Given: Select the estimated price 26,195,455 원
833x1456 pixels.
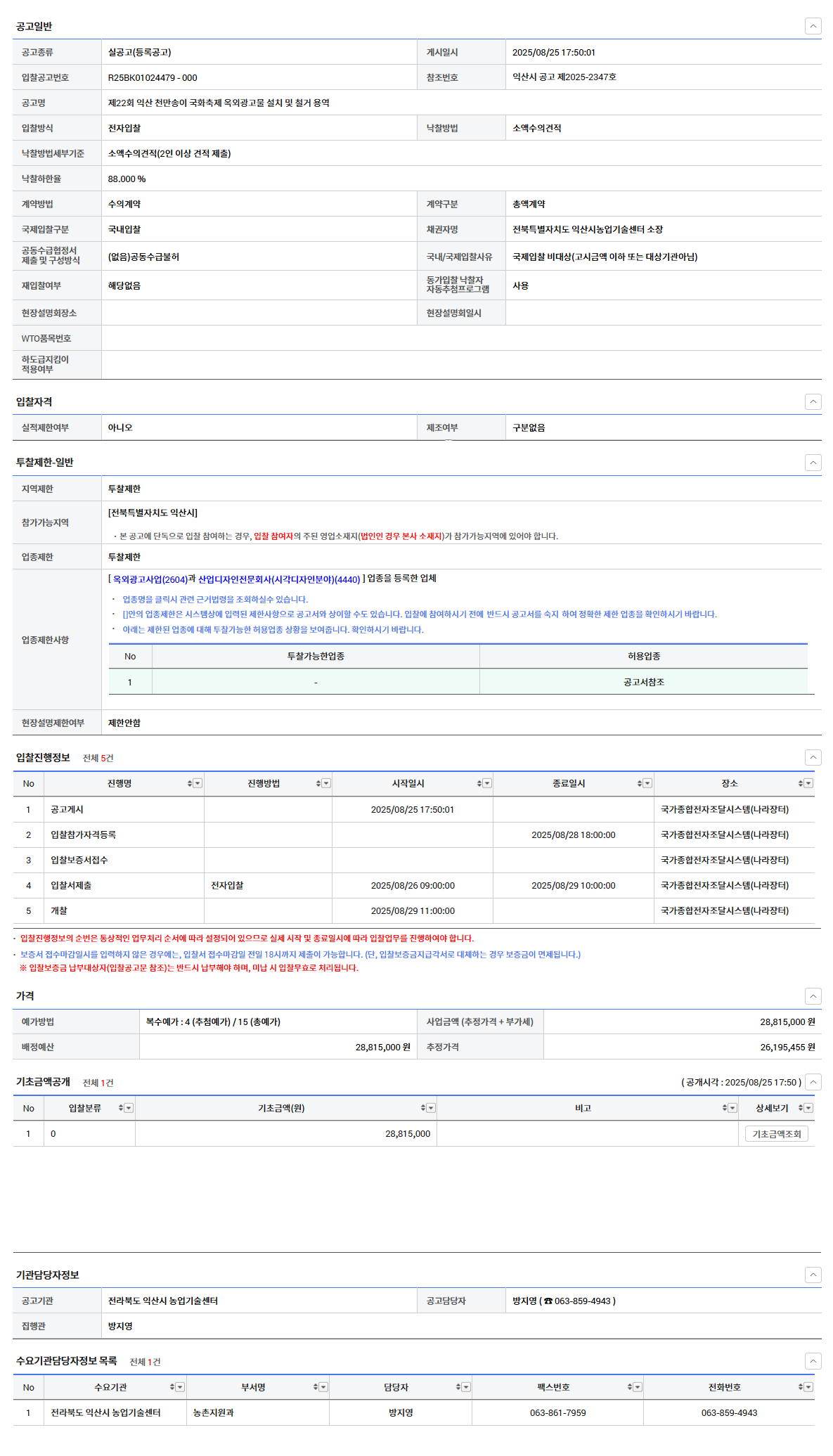Looking at the screenshot, I should 787,1047.
